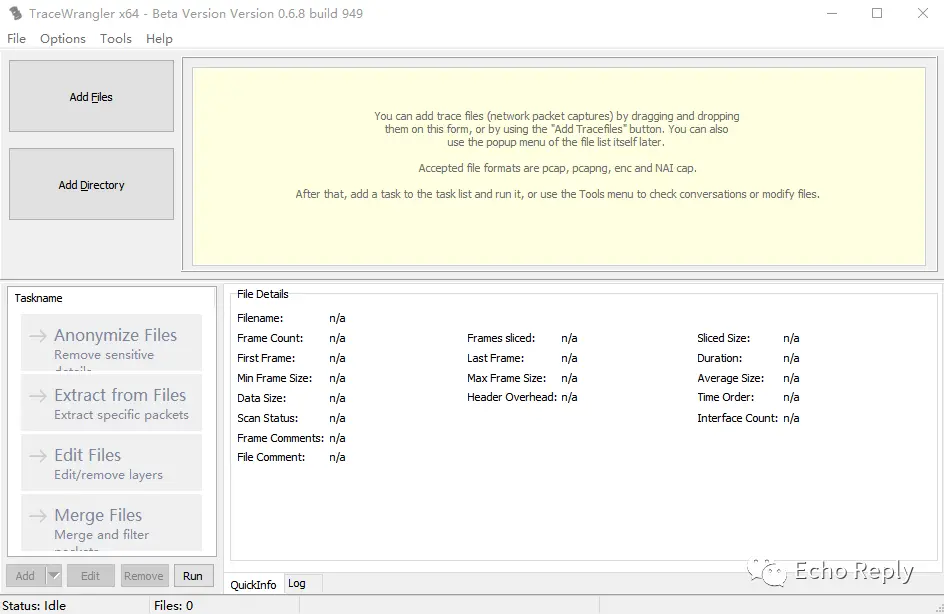Open the Options menu
Screen dimensions: 944x614
pos(63,39)
